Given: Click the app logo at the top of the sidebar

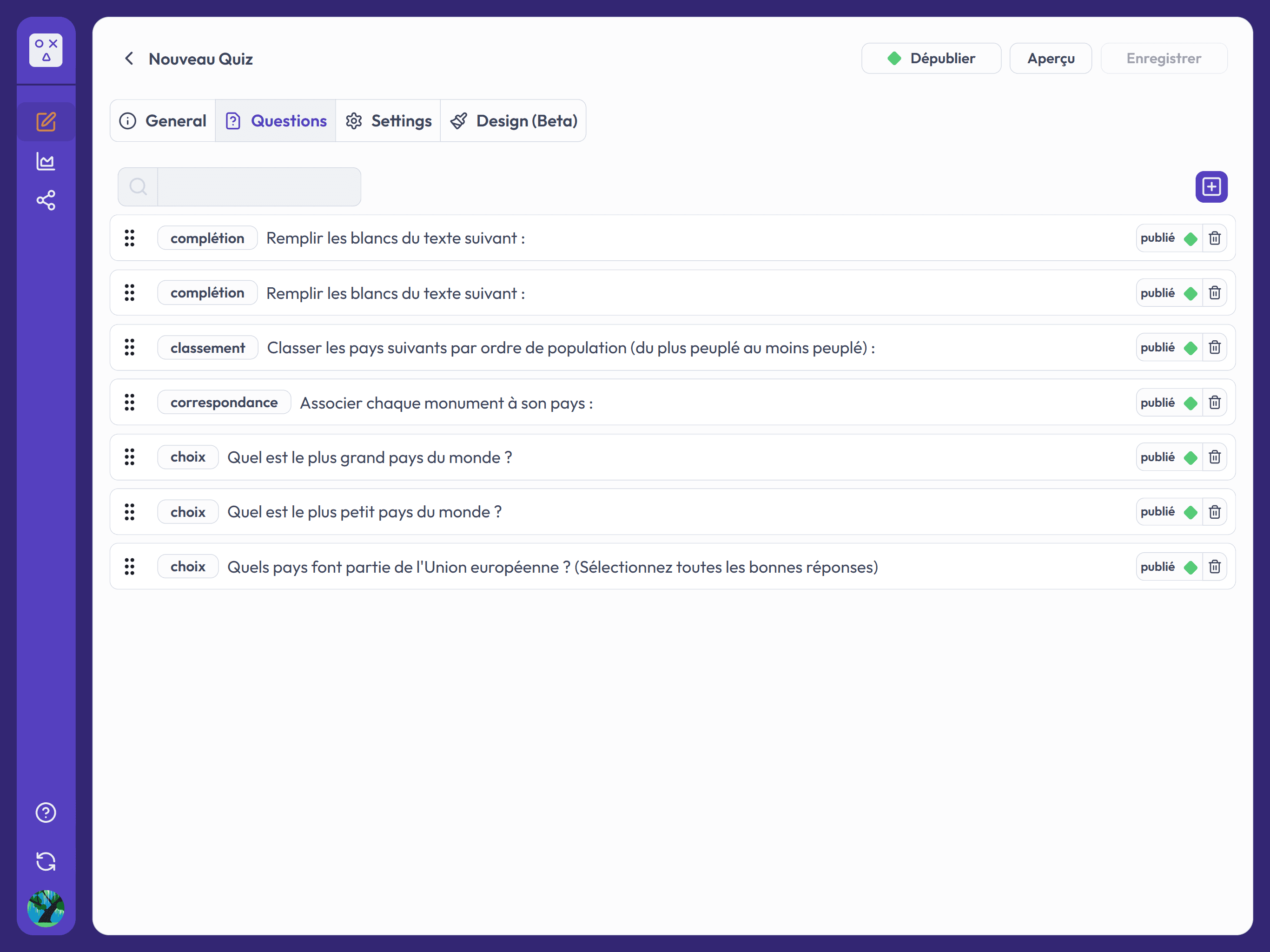Looking at the screenshot, I should point(46,50).
